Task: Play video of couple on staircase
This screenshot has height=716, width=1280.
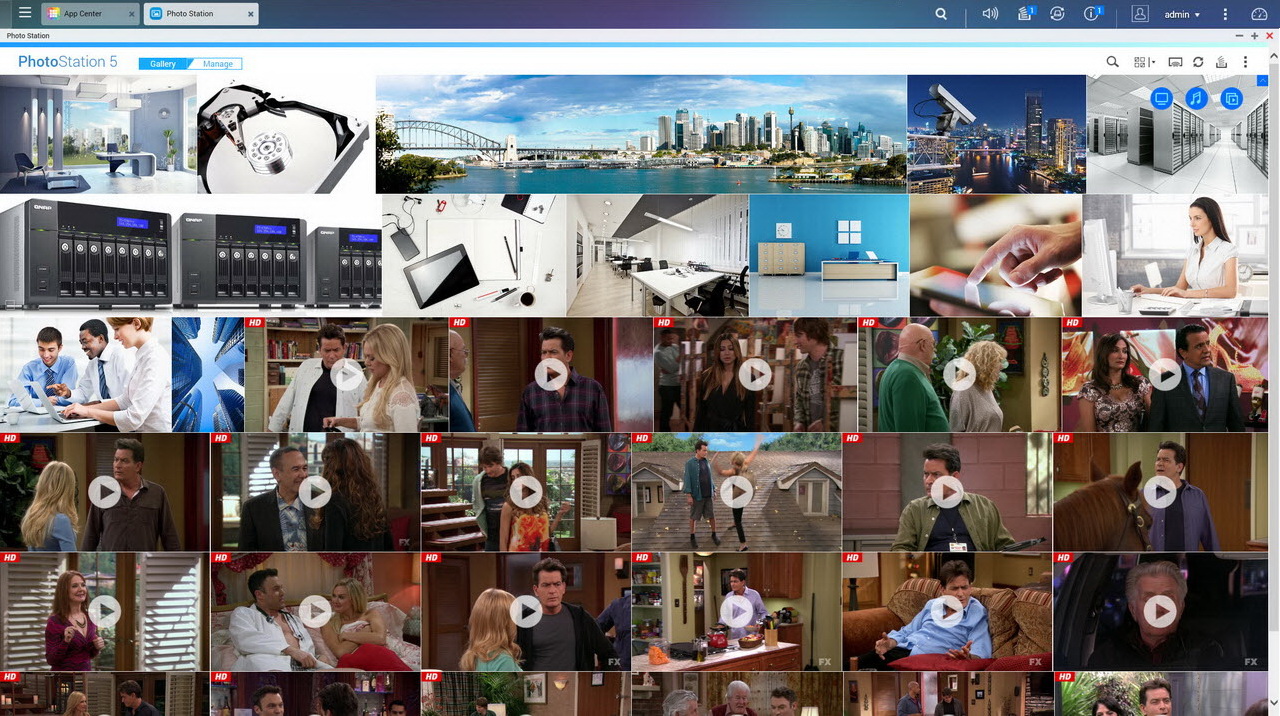Action: [526, 492]
